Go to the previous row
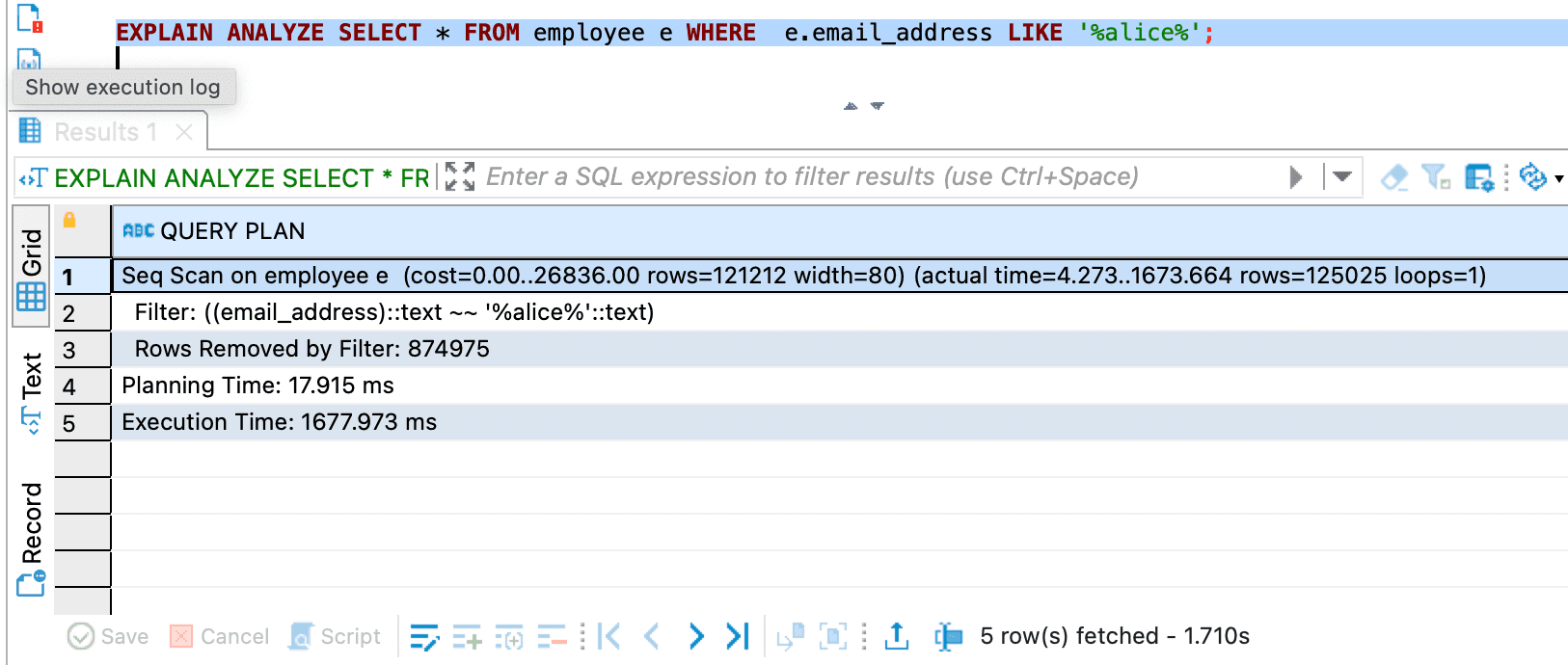Screen dimensions: 1568x665 [652, 636]
